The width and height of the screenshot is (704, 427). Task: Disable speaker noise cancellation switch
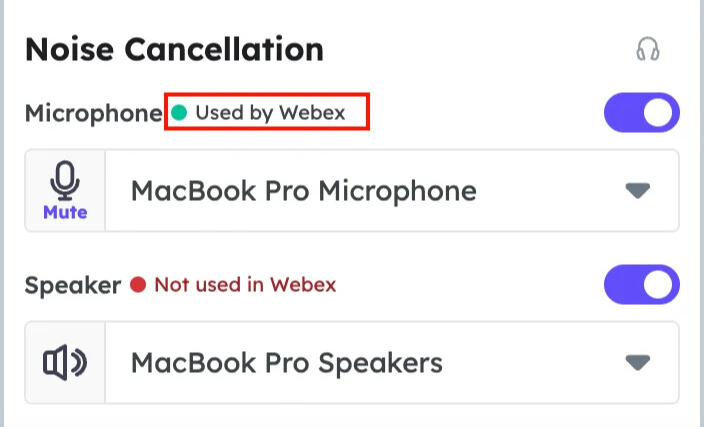pyautogui.click(x=641, y=285)
